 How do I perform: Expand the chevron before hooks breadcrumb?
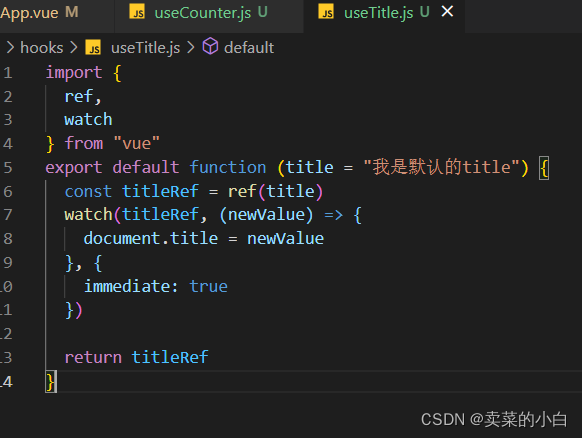click(10, 48)
